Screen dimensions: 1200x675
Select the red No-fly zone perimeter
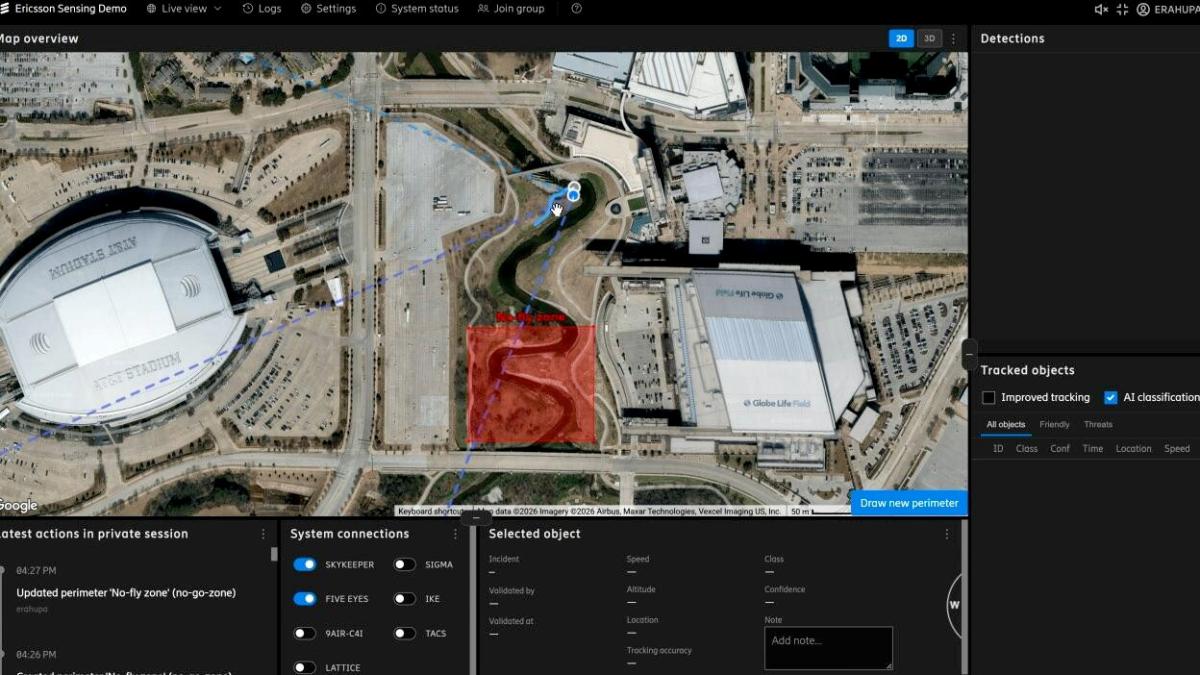click(x=531, y=384)
